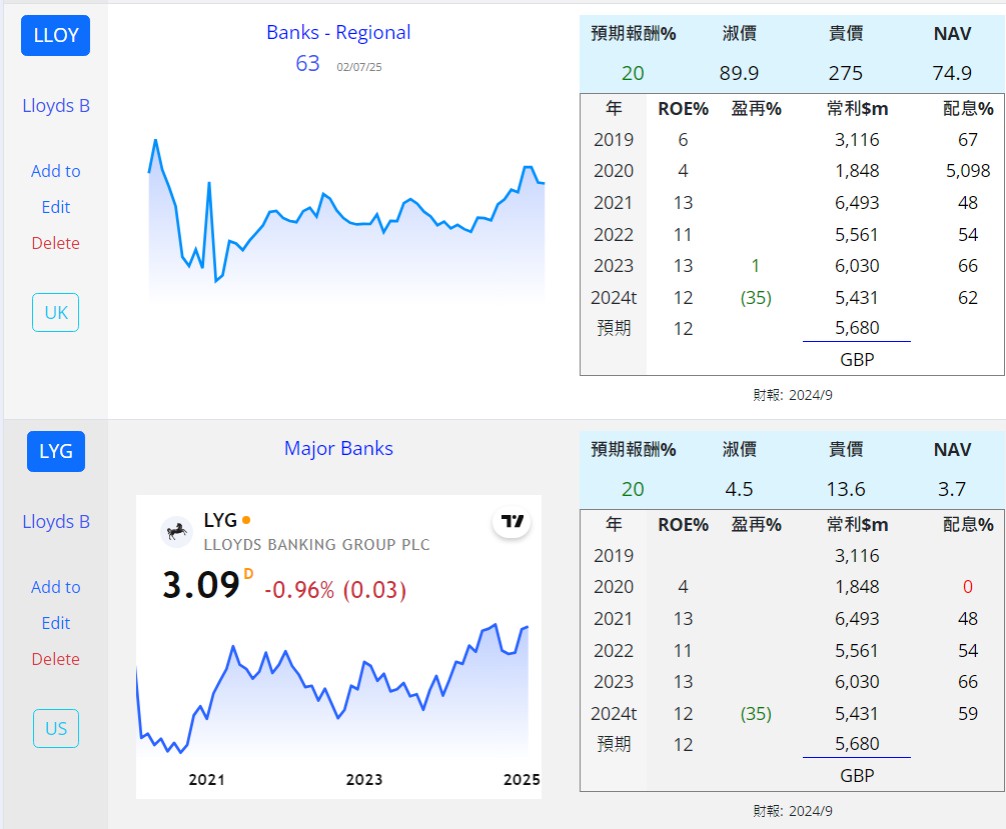Click Add to in the LYG card
Image resolution: width=1006 pixels, height=829 pixels.
(x=56, y=587)
